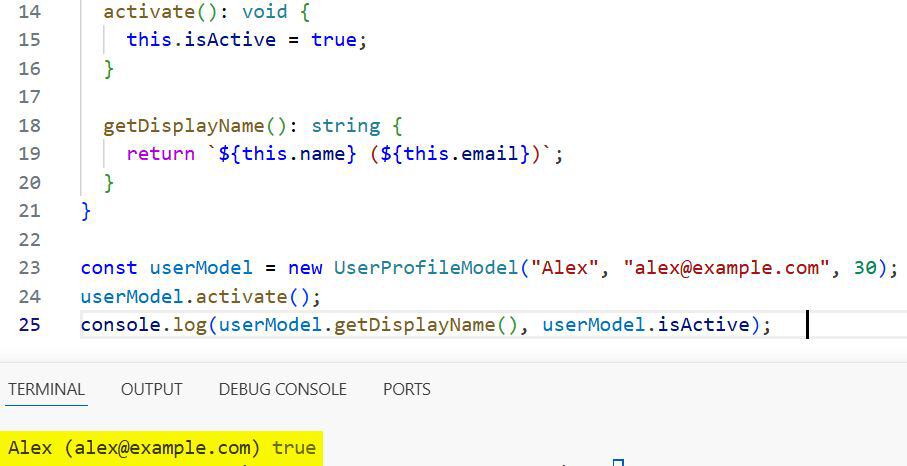Click line number 25 in gutter

(x=30, y=325)
